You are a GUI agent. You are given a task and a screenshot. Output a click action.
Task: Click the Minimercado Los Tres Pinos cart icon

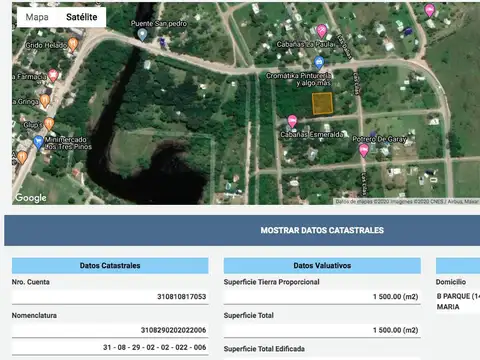coord(38,143)
